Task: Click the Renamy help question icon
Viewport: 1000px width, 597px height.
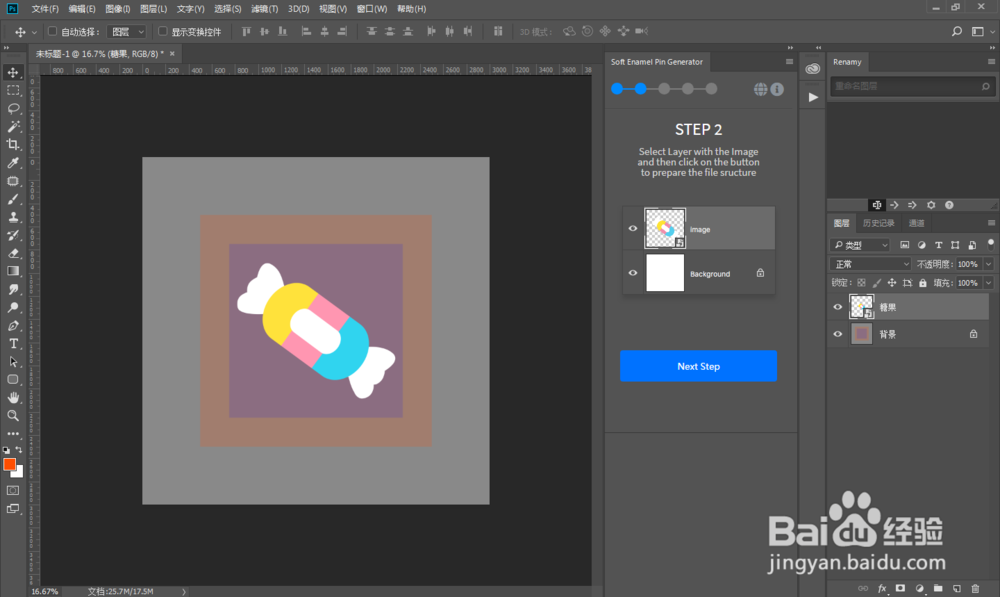Action: point(949,205)
